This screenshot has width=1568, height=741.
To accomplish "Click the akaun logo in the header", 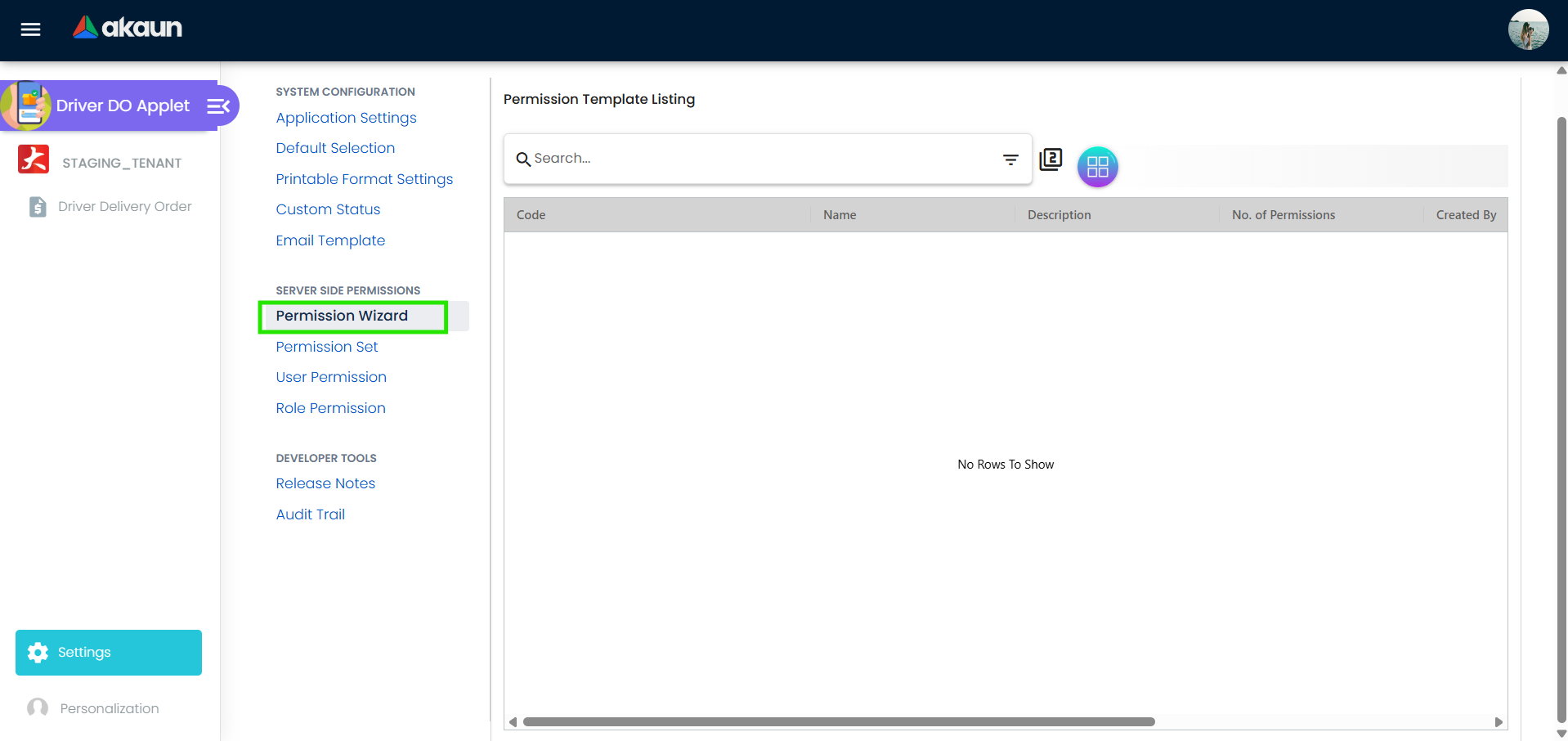I will [127, 27].
